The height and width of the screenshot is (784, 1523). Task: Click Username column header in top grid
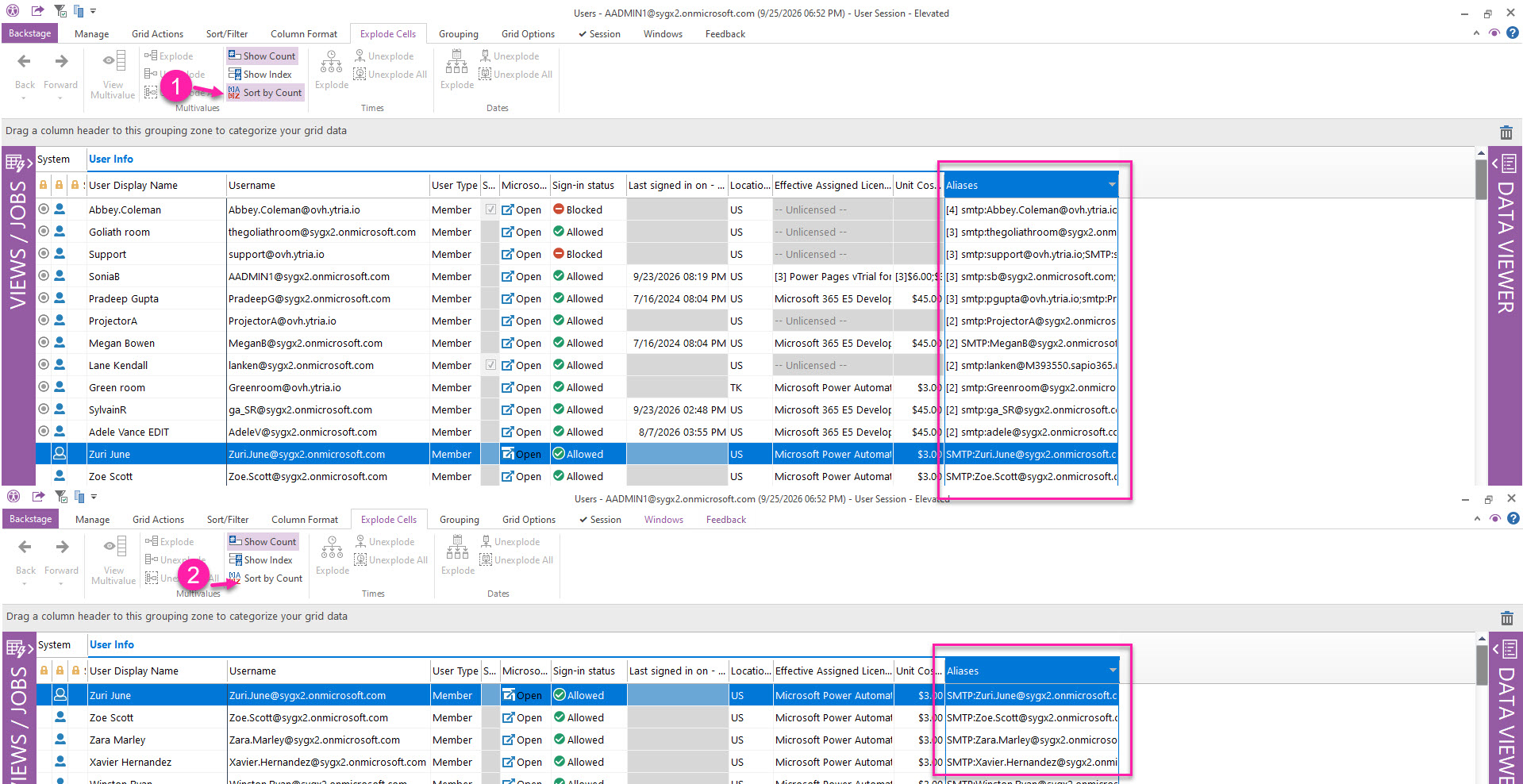[328, 185]
